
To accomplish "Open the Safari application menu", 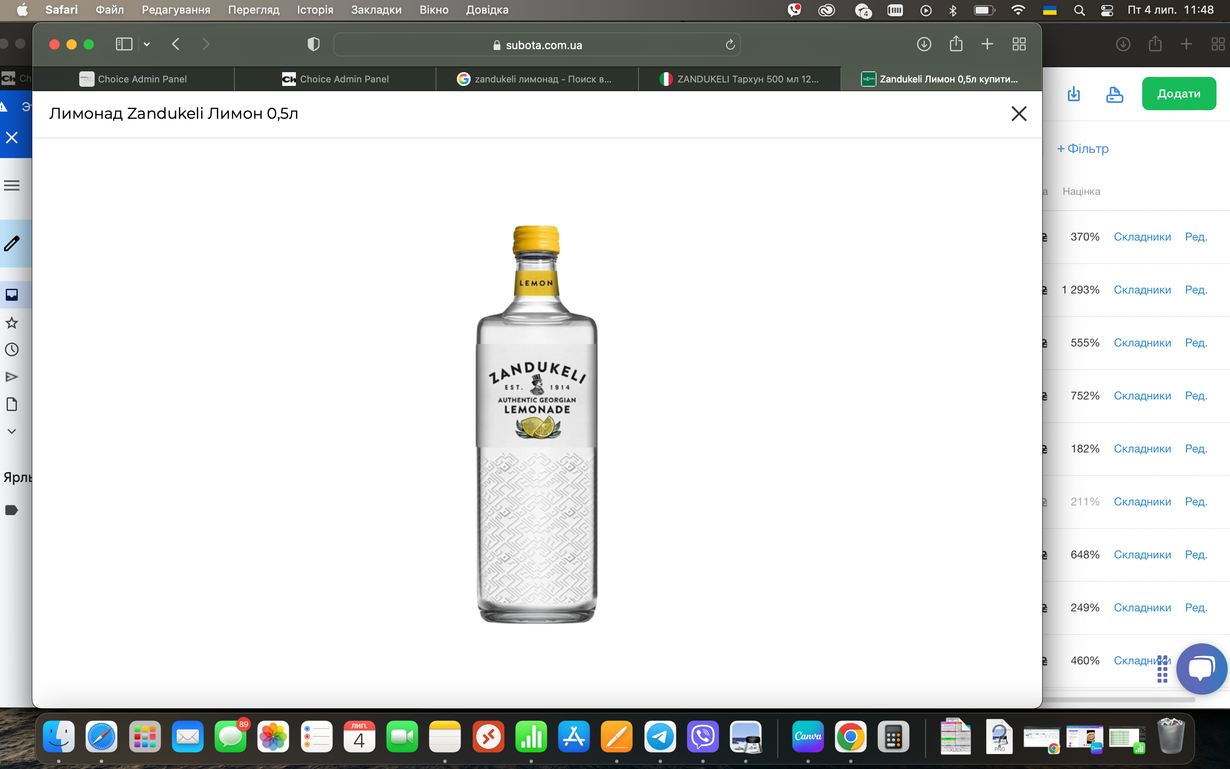I will [61, 10].
